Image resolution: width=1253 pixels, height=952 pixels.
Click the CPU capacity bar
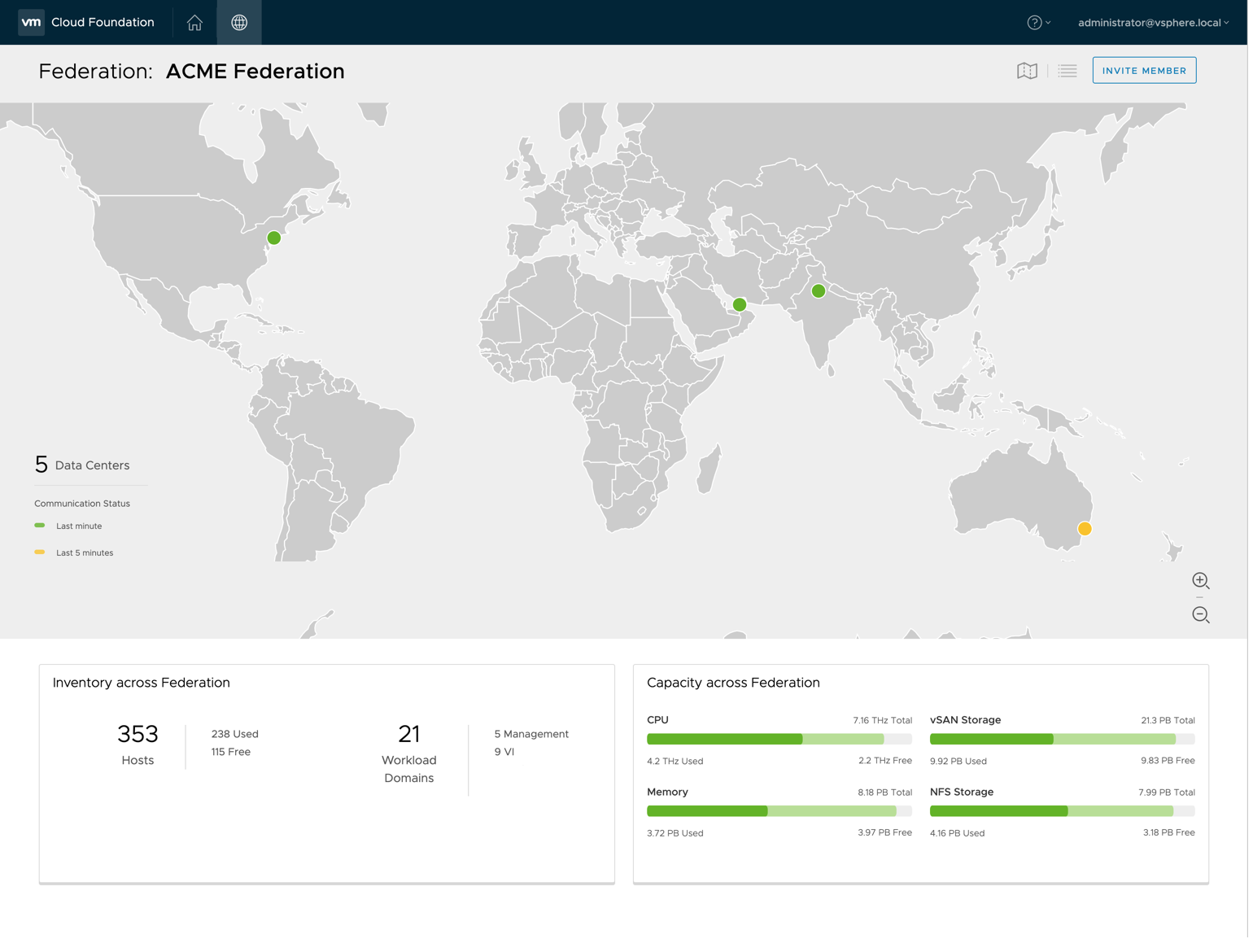(x=779, y=739)
